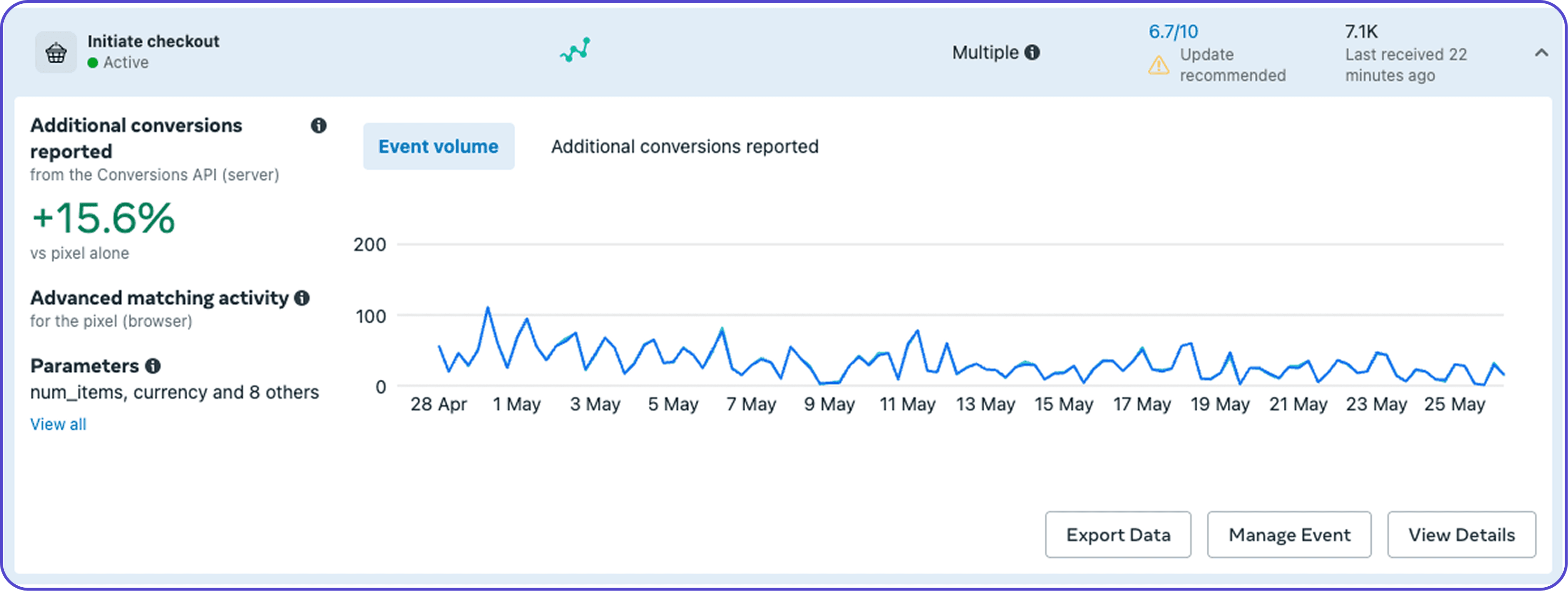Viewport: 1568px width, 591px height.
Task: Click the +15.6% conversions figure
Action: tap(104, 219)
